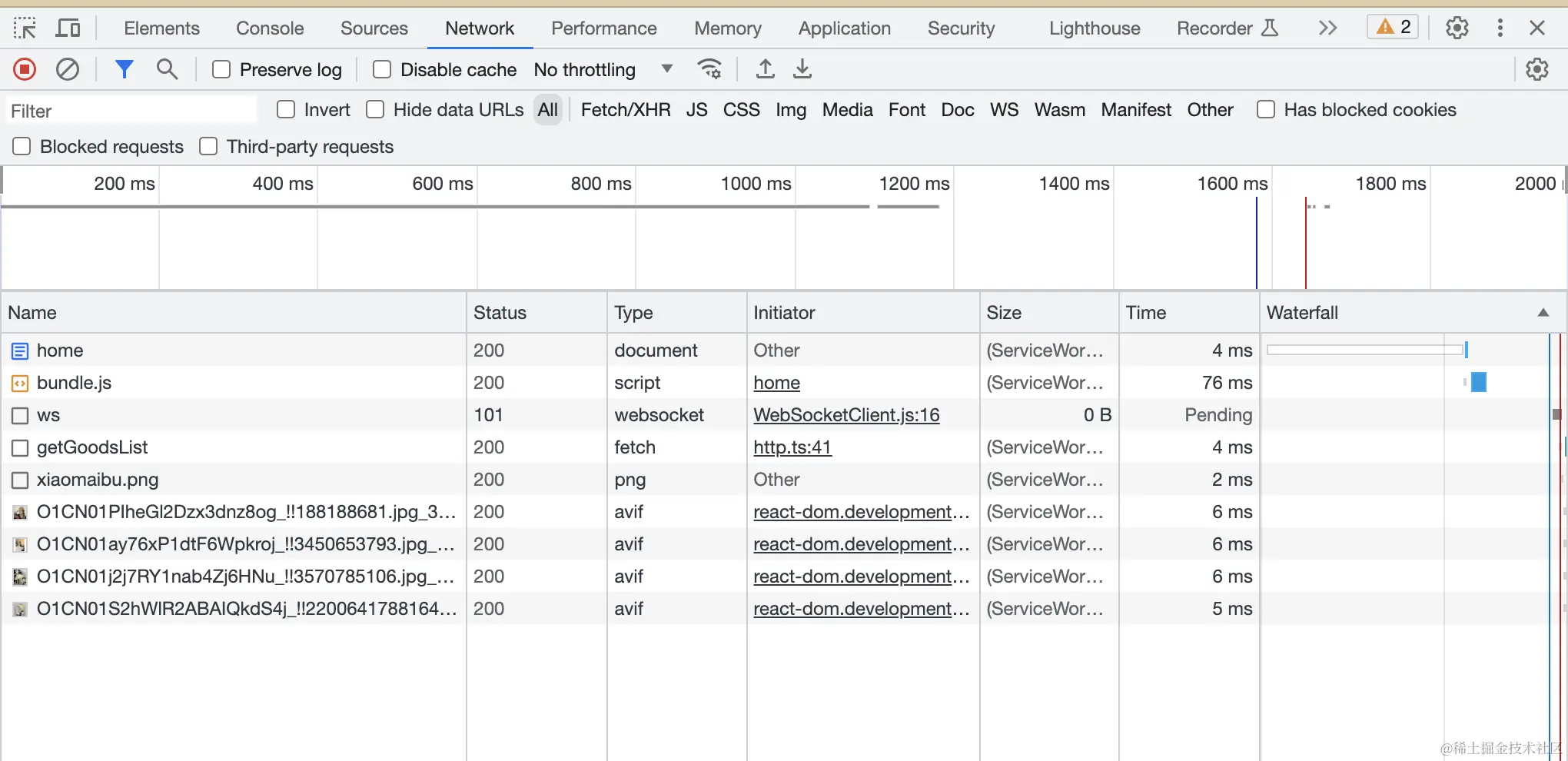1568x761 pixels.
Task: Switch to the Console tab
Action: [270, 28]
